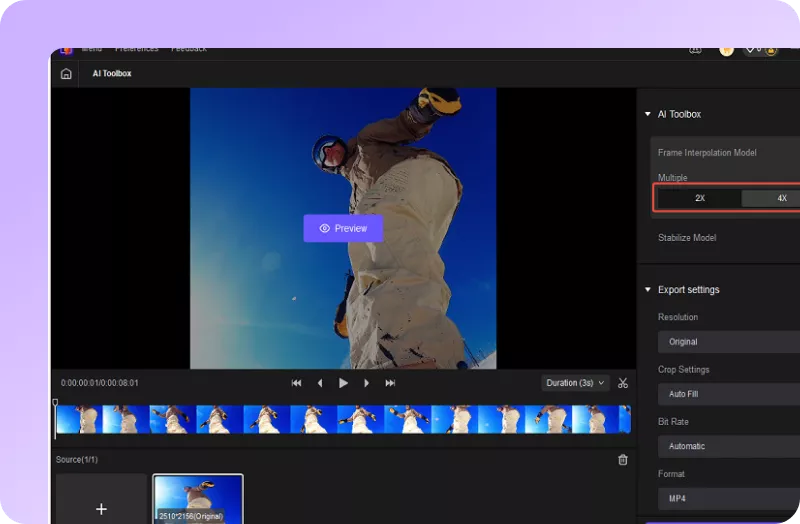The image size is (800, 524).
Task: Click the Multiple label
Action: point(672,178)
